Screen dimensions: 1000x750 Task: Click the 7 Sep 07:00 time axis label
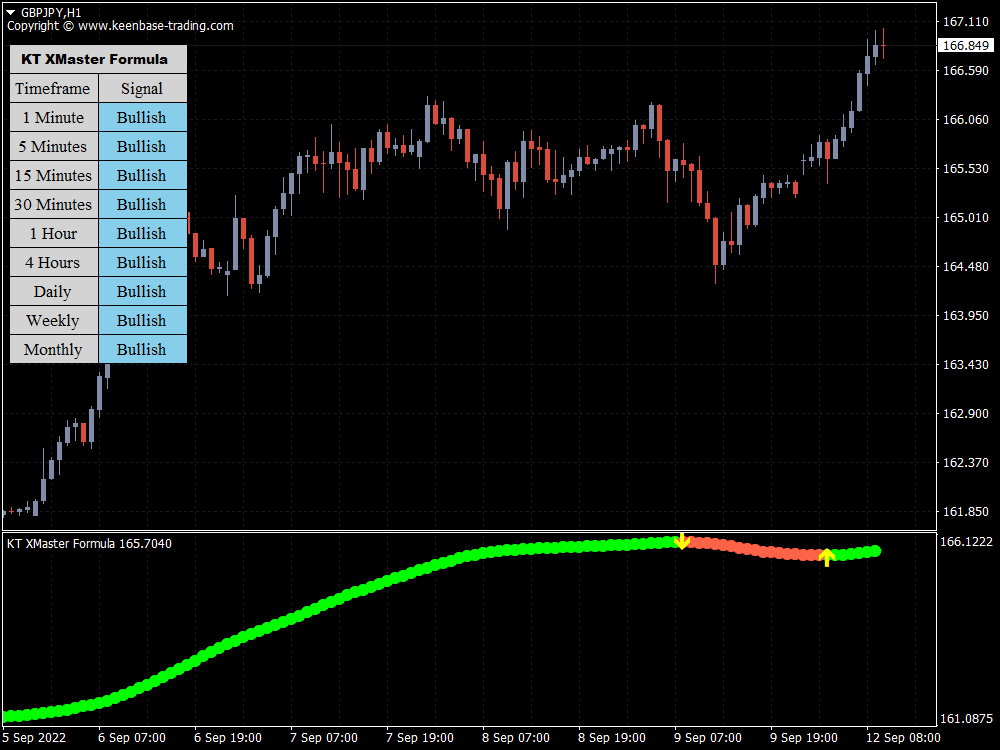tap(324, 737)
